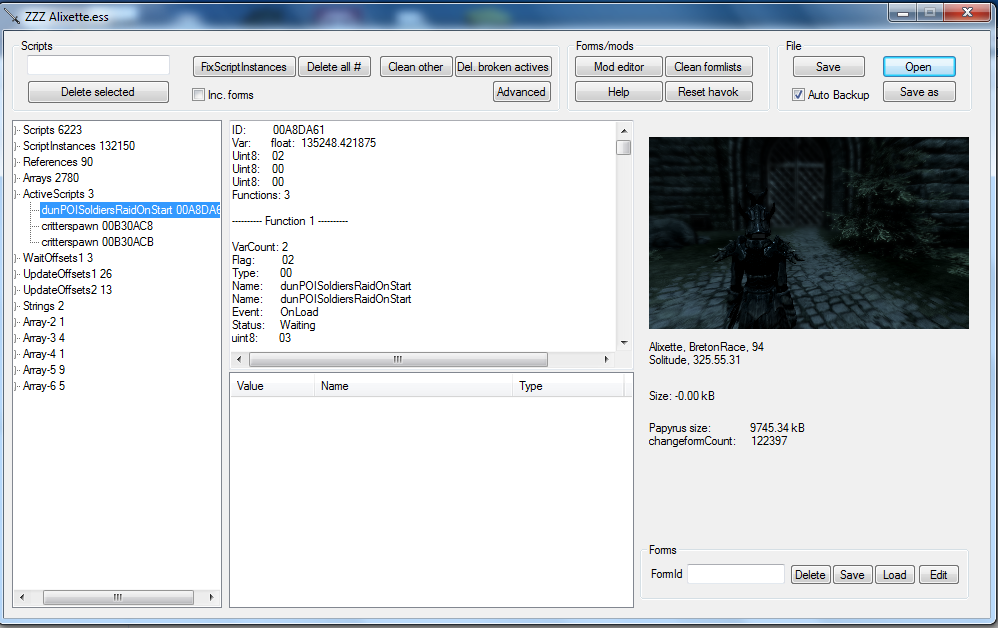Open the Mod editor
This screenshot has width=998, height=628.
[619, 67]
